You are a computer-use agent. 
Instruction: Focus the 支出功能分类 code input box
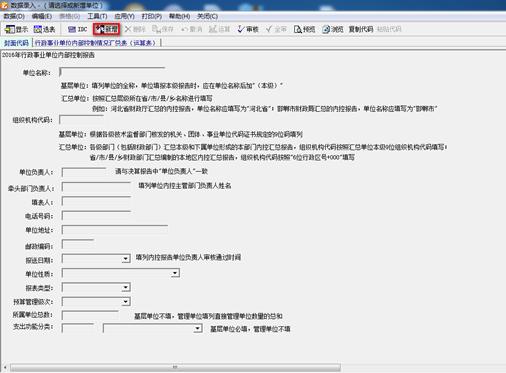78,328
